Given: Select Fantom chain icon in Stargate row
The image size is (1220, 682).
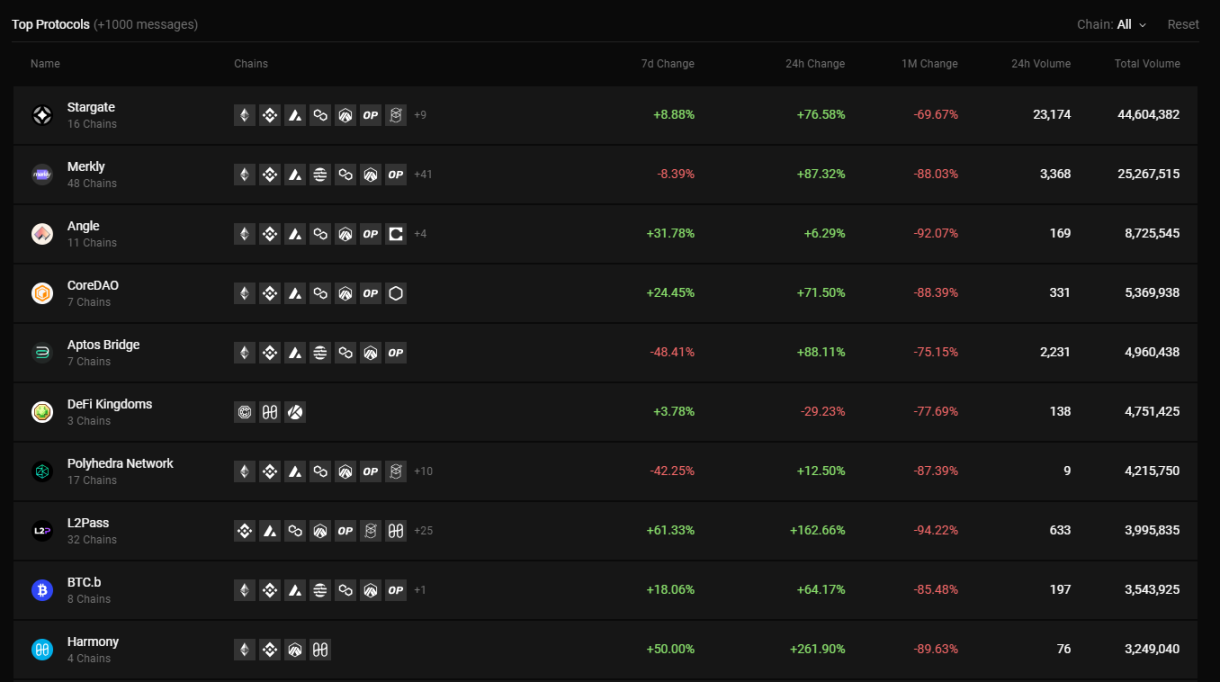Looking at the screenshot, I should (x=396, y=115).
